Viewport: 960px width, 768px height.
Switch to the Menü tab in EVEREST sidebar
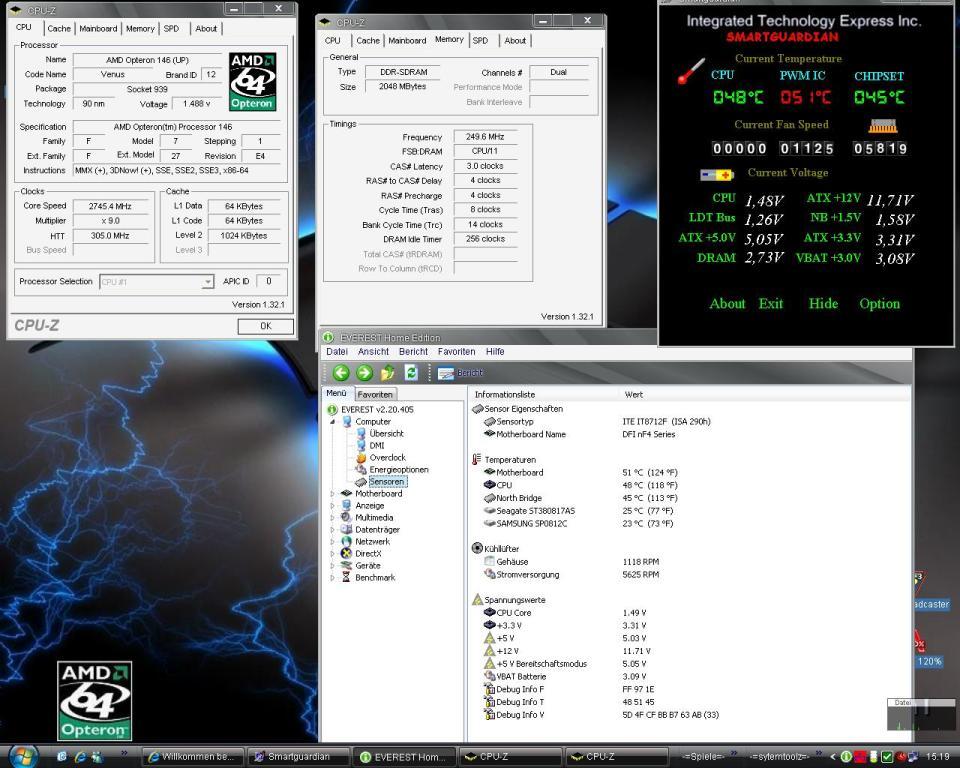[336, 393]
